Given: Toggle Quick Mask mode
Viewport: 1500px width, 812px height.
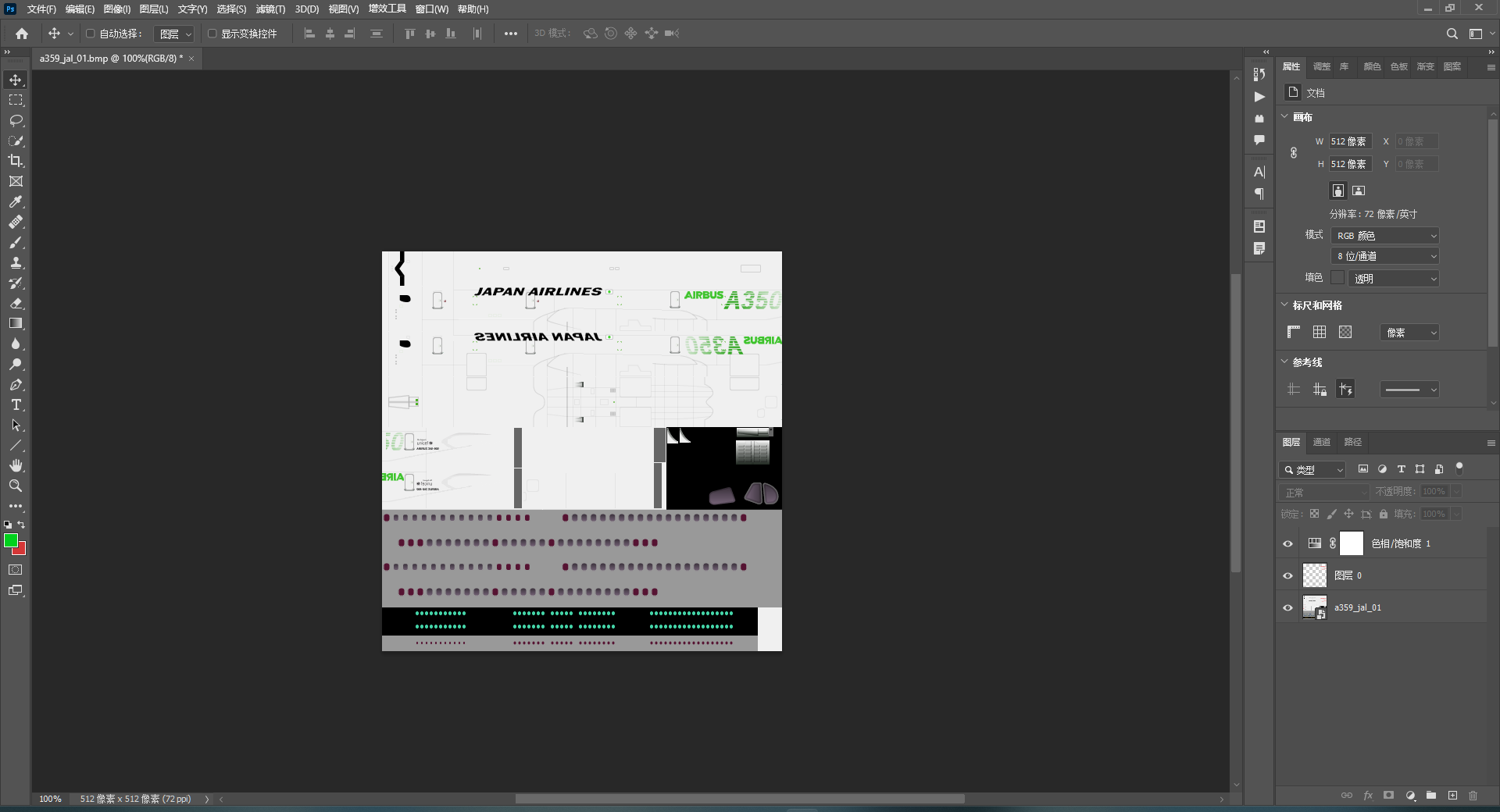Looking at the screenshot, I should [16, 570].
